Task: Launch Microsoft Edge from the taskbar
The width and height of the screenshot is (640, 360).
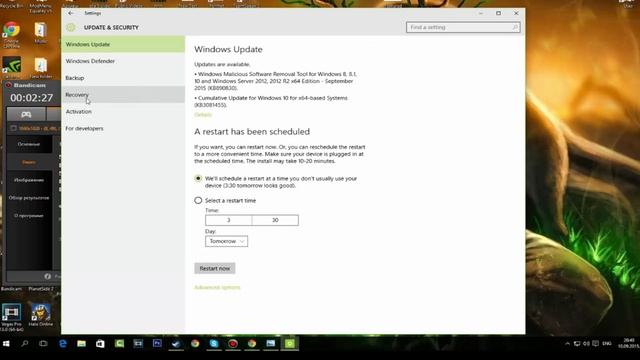Action: tap(62, 344)
